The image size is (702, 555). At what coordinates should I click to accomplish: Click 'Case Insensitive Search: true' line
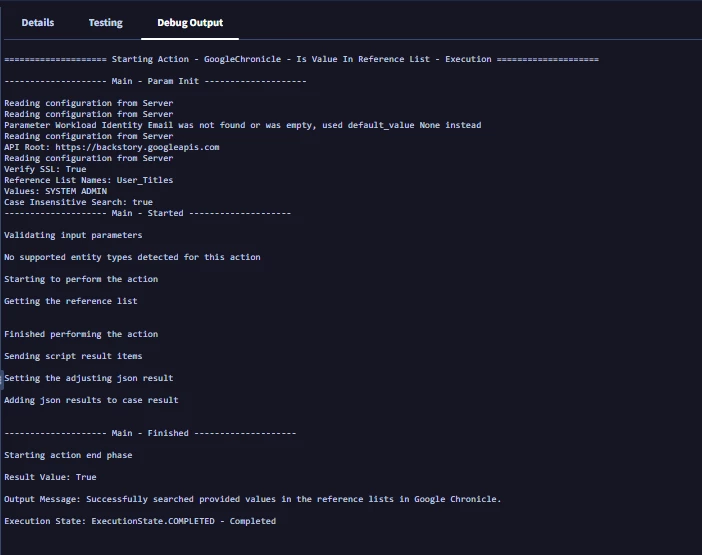[78, 202]
